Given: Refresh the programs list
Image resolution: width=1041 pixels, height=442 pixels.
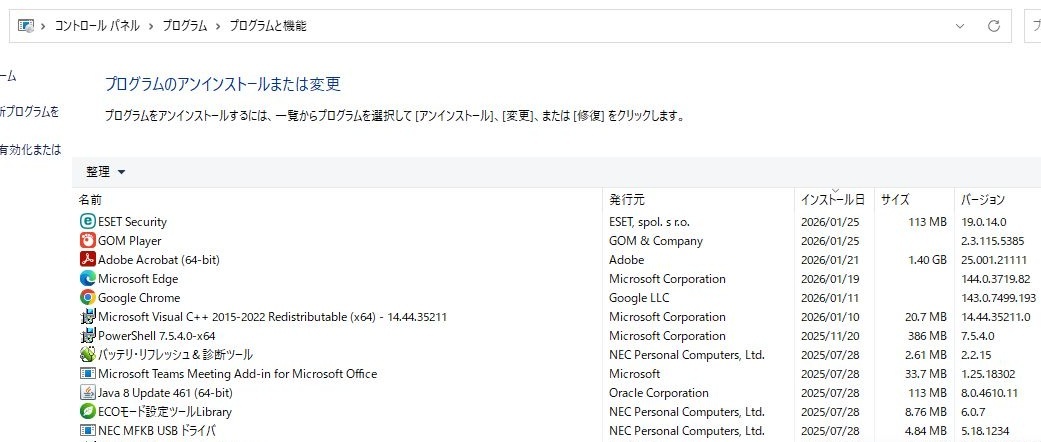Looking at the screenshot, I should pyautogui.click(x=993, y=26).
